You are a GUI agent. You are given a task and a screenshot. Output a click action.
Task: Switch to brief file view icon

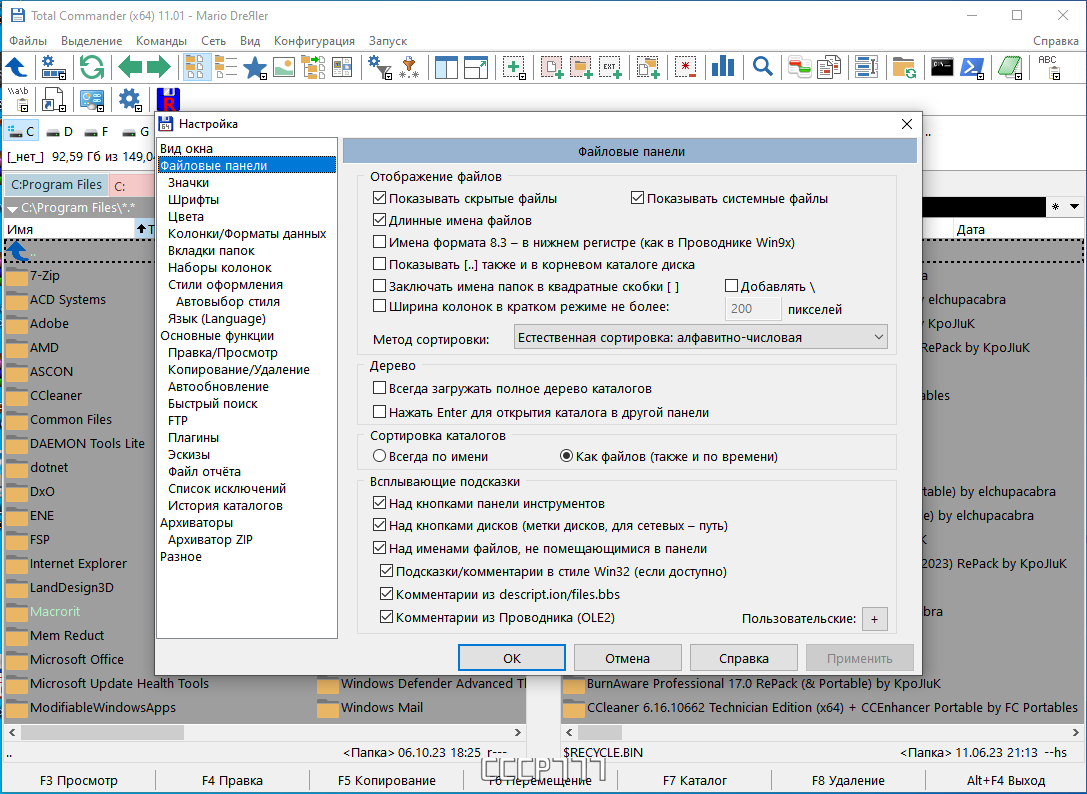point(197,67)
